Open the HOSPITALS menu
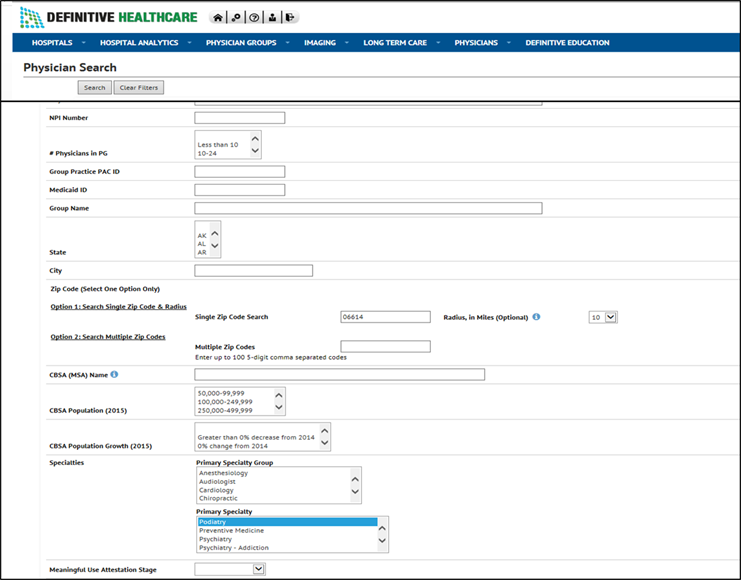The image size is (741, 580). tap(52, 43)
